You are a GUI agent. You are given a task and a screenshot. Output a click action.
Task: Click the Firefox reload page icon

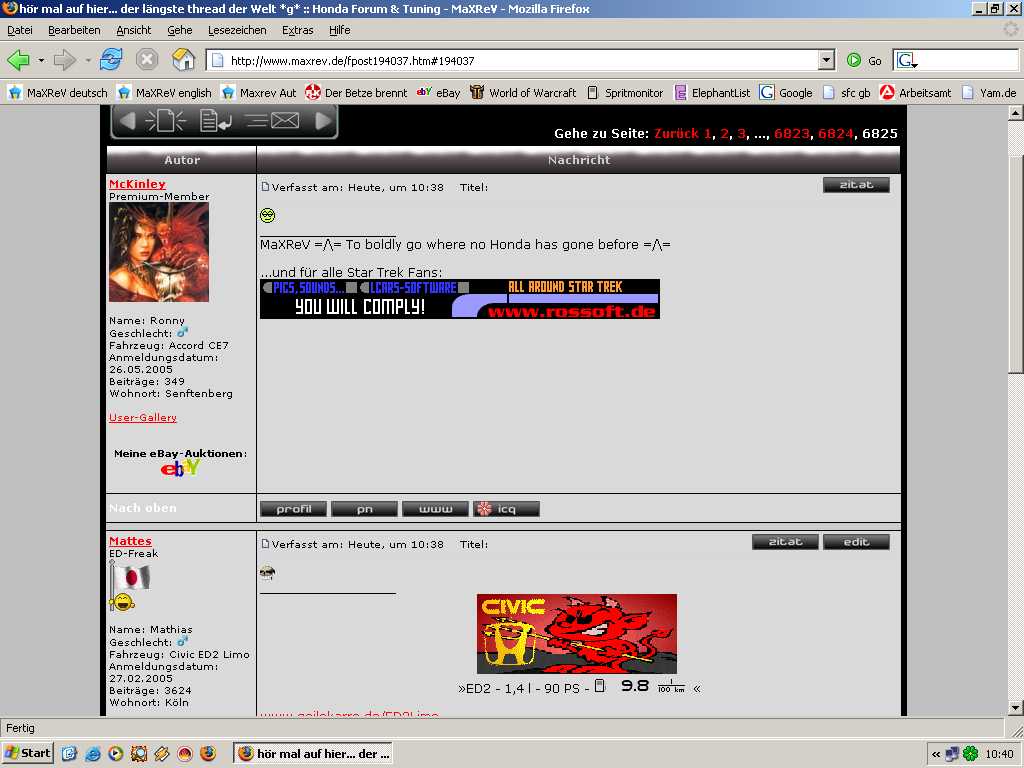coord(111,60)
